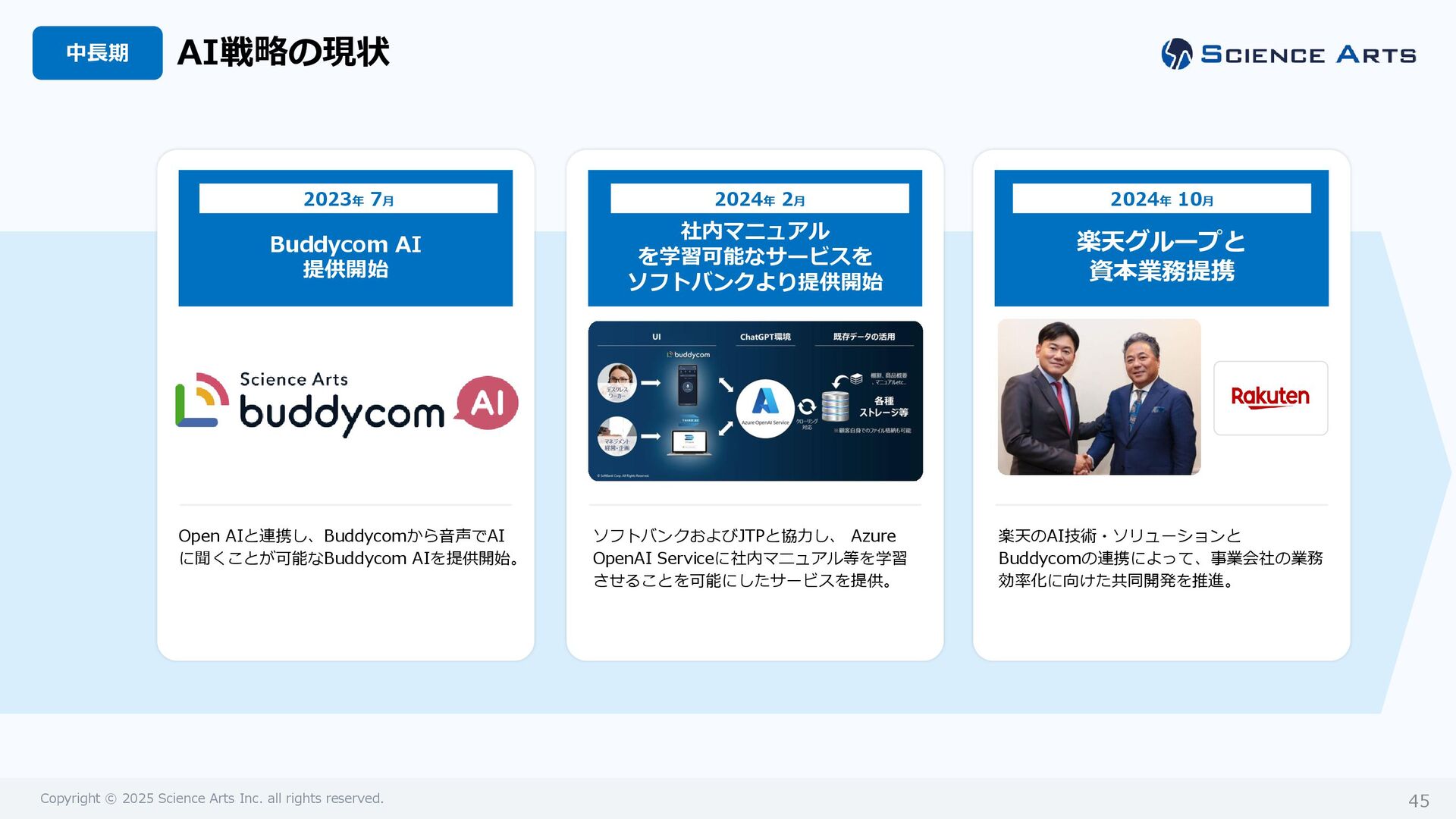The width and height of the screenshot is (1456, 819).
Task: Click the Azure OpenAI Service circle icon
Action: click(x=764, y=408)
